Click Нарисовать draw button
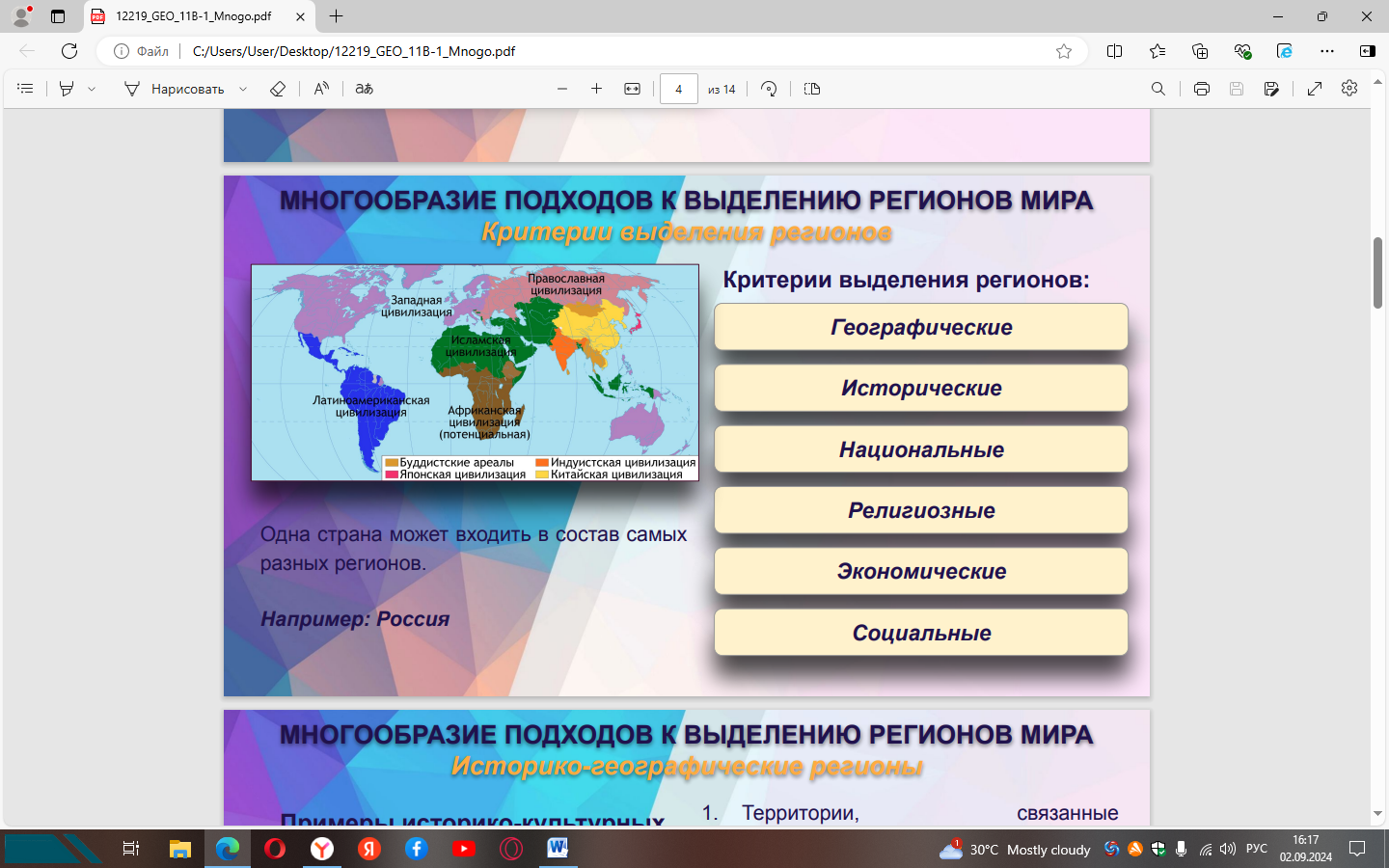The height and width of the screenshot is (868, 1389). tap(175, 89)
